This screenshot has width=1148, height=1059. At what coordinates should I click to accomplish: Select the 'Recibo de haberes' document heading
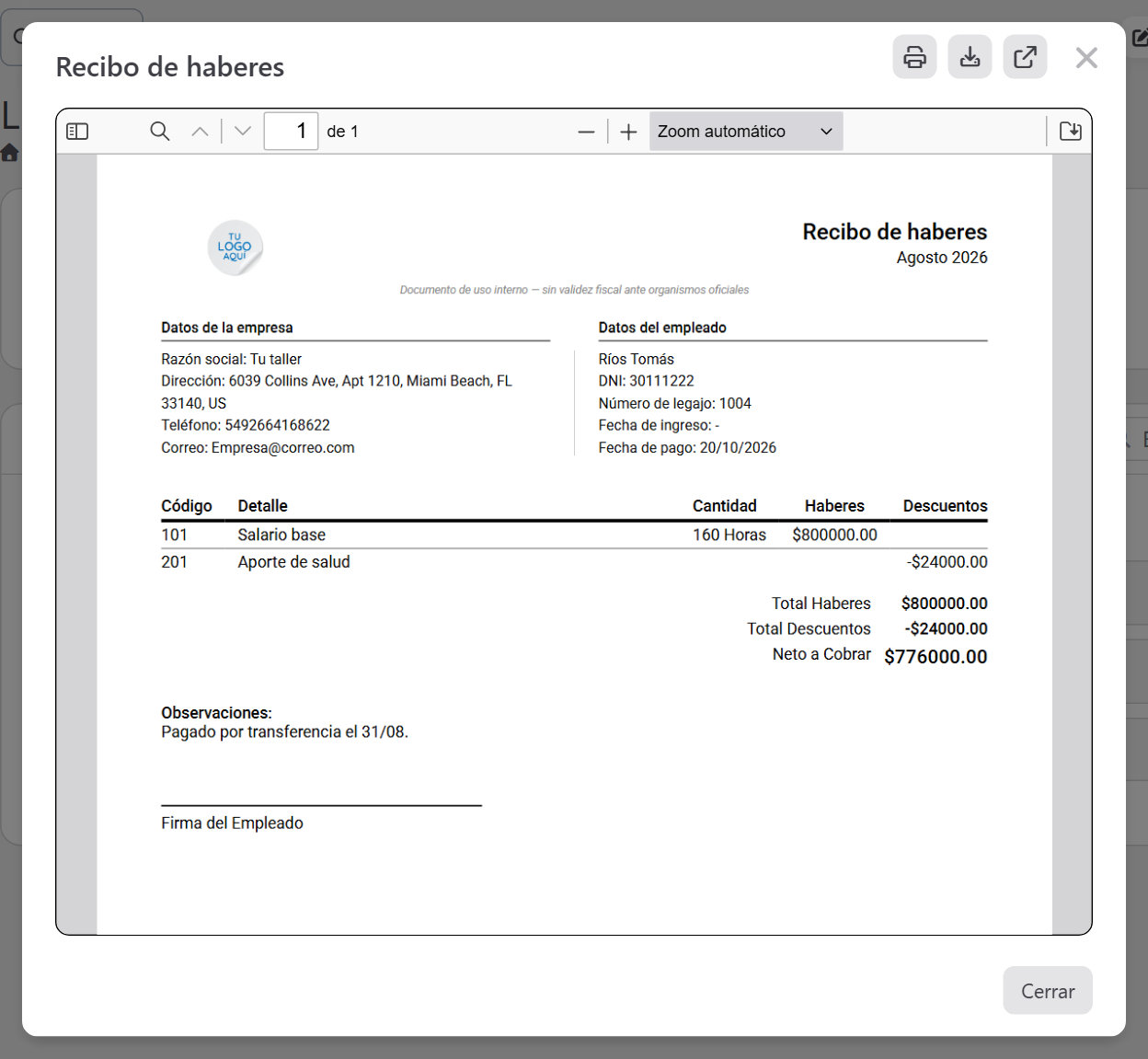click(895, 232)
